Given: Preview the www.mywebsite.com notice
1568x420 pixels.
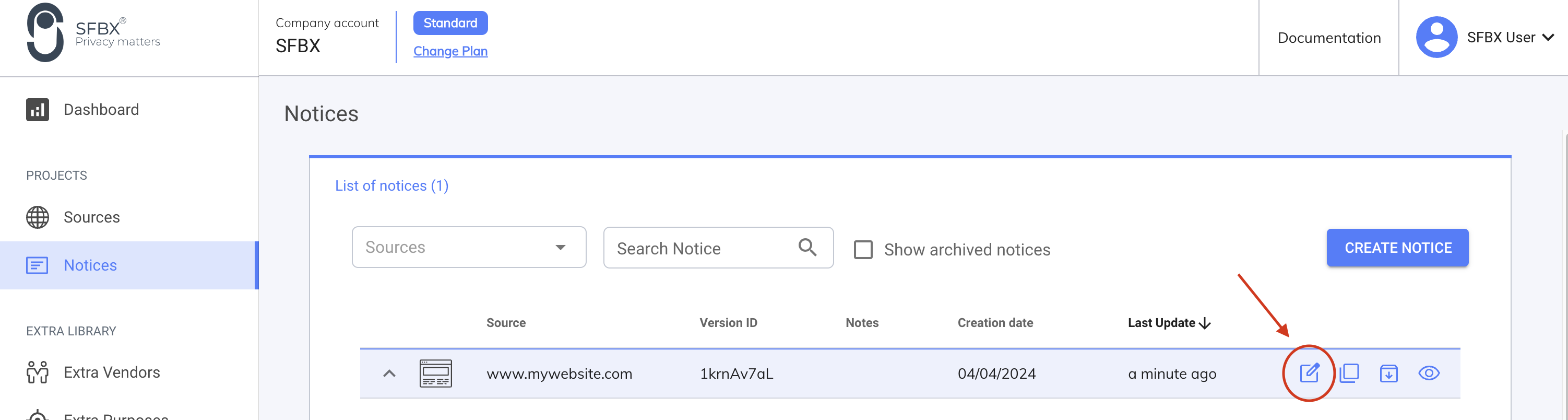Looking at the screenshot, I should pyautogui.click(x=1429, y=373).
